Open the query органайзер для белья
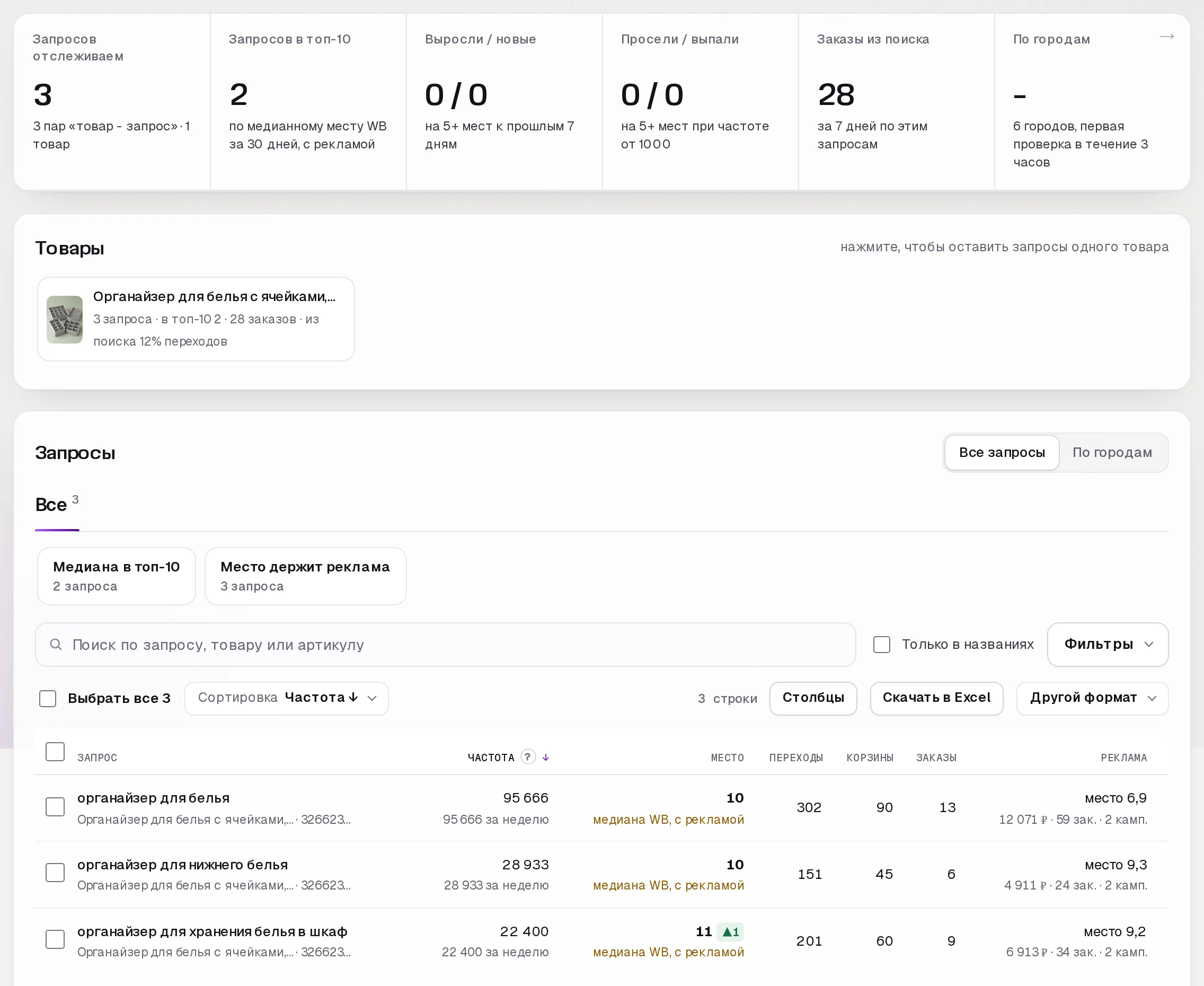 click(x=153, y=798)
